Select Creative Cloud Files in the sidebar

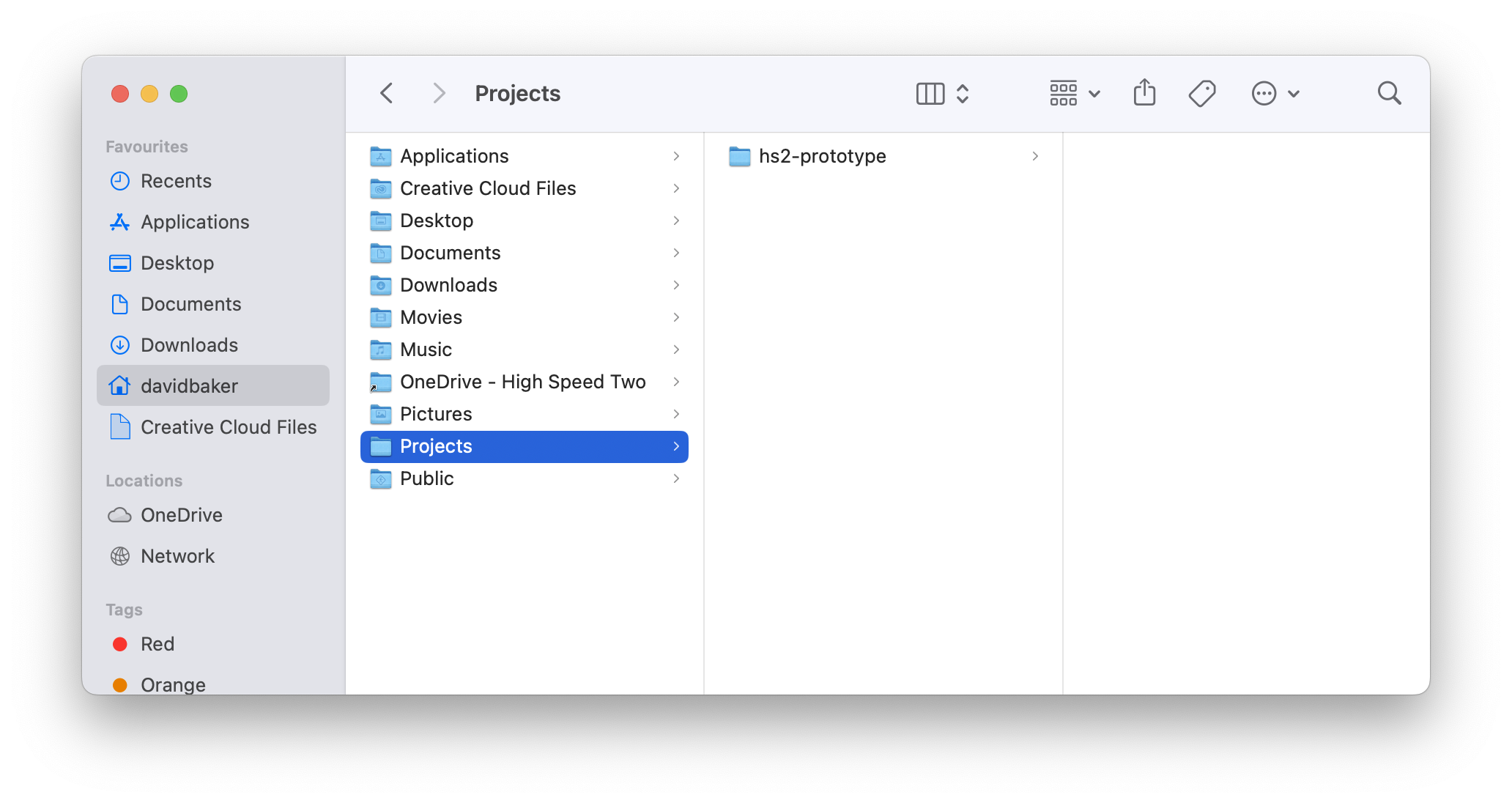[x=228, y=427]
